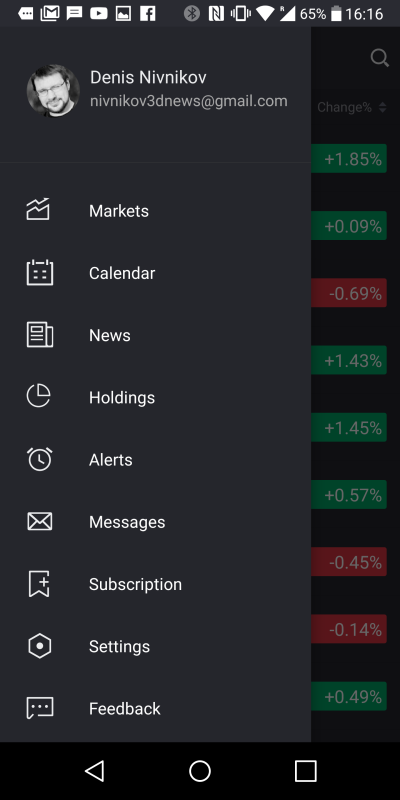Tap the Alerts alarm clock icon
The height and width of the screenshot is (800, 400).
(39, 459)
